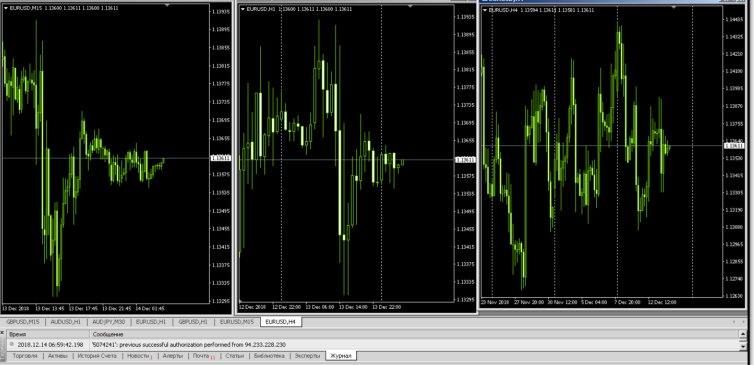This screenshot has width=754, height=365.
Task: Click the EURUSD,H4 chart title text
Action: point(503,10)
